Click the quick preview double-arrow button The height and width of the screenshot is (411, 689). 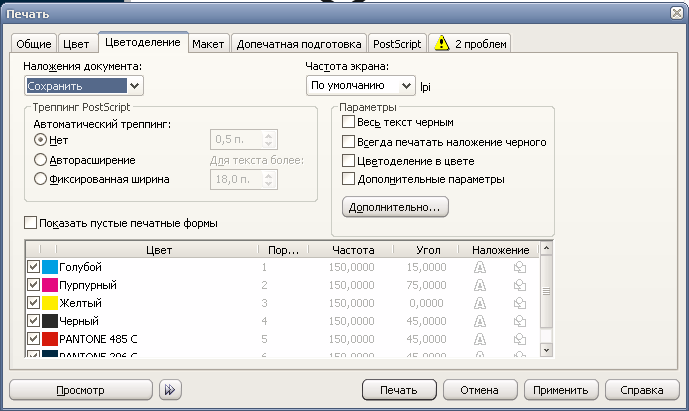[170, 390]
